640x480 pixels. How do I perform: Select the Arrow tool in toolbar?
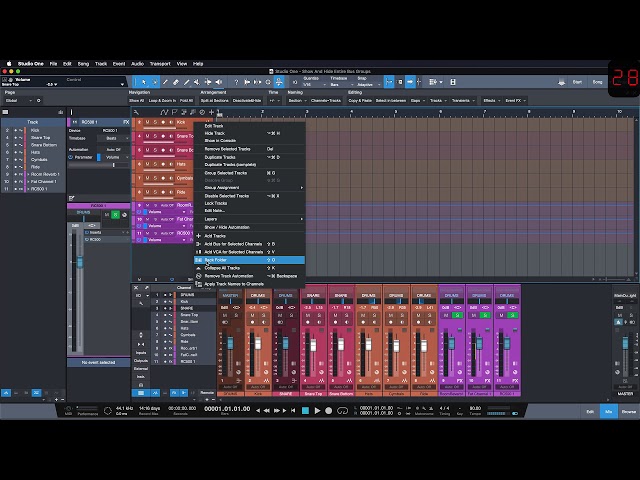[144, 82]
